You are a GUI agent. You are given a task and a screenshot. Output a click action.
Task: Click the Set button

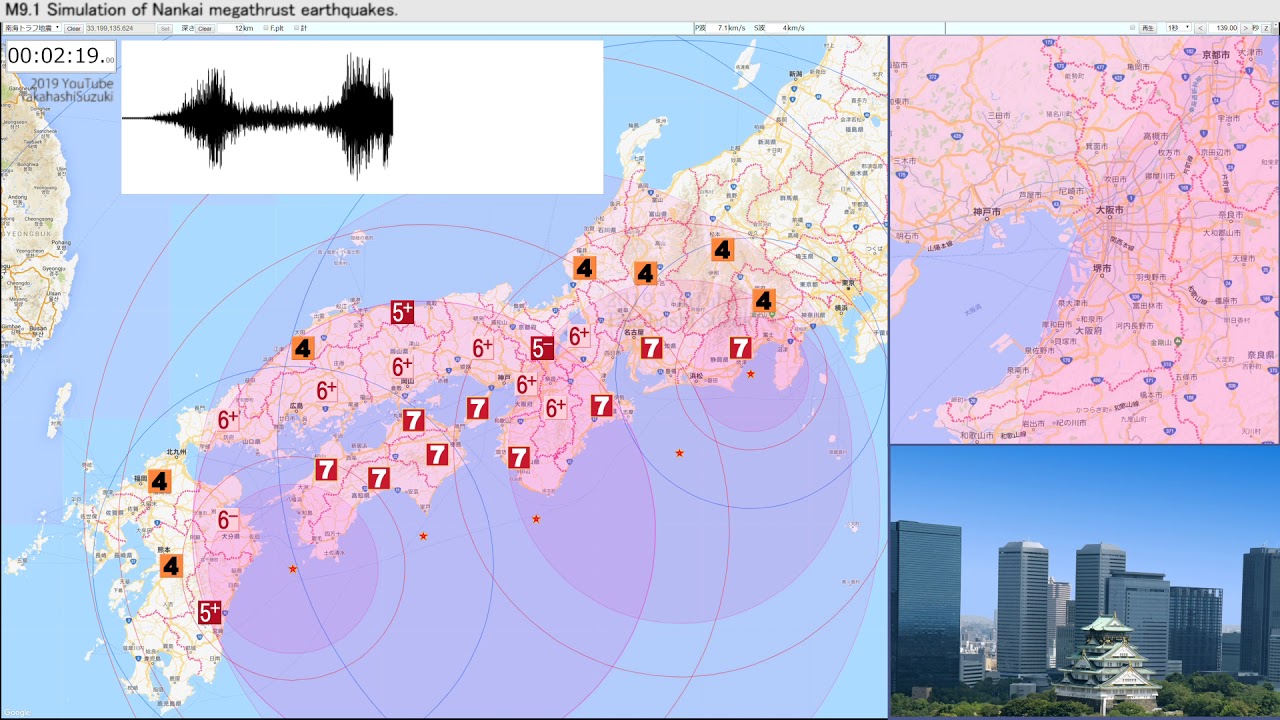(x=166, y=28)
